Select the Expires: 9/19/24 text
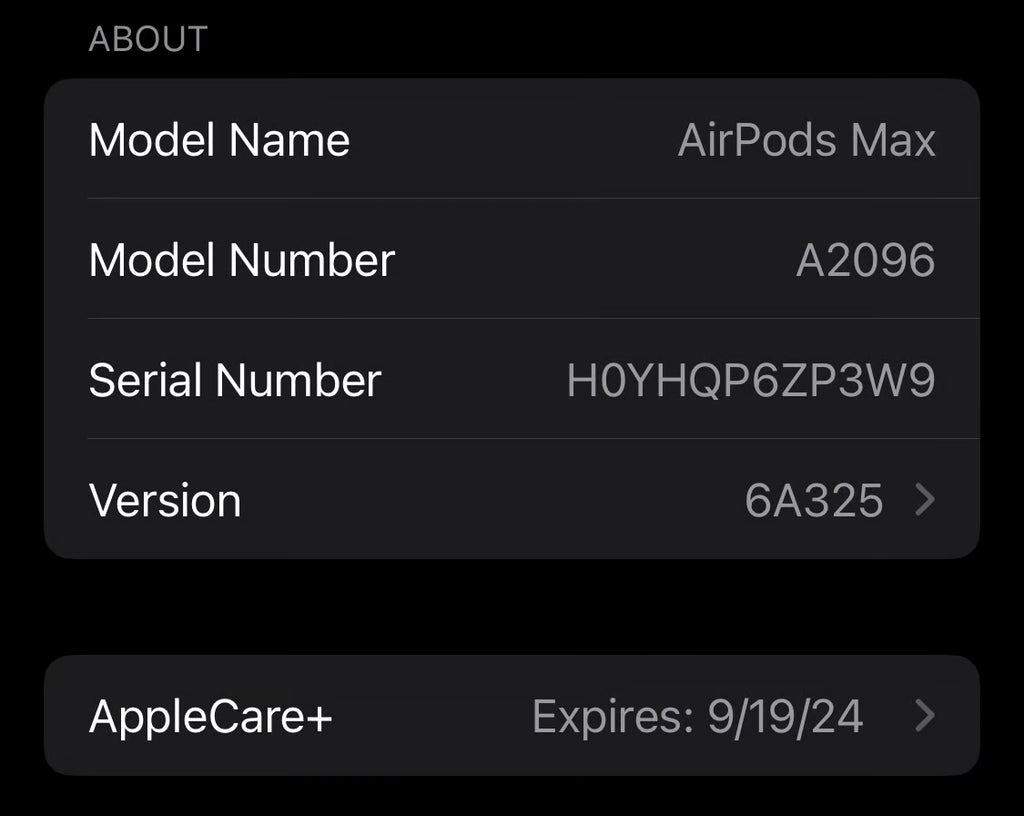This screenshot has width=1024, height=816. 697,715
